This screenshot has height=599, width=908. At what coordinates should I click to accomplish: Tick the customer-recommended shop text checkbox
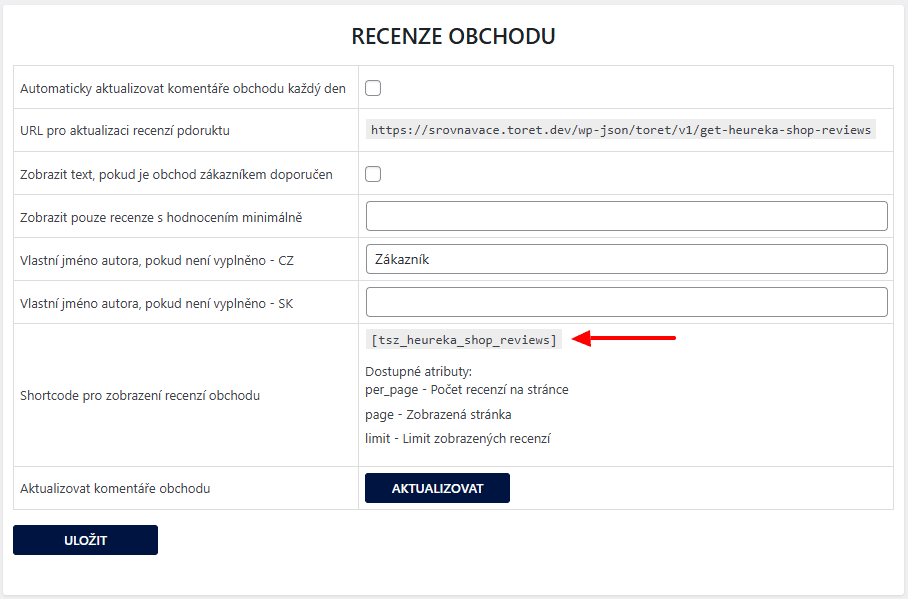tap(373, 174)
